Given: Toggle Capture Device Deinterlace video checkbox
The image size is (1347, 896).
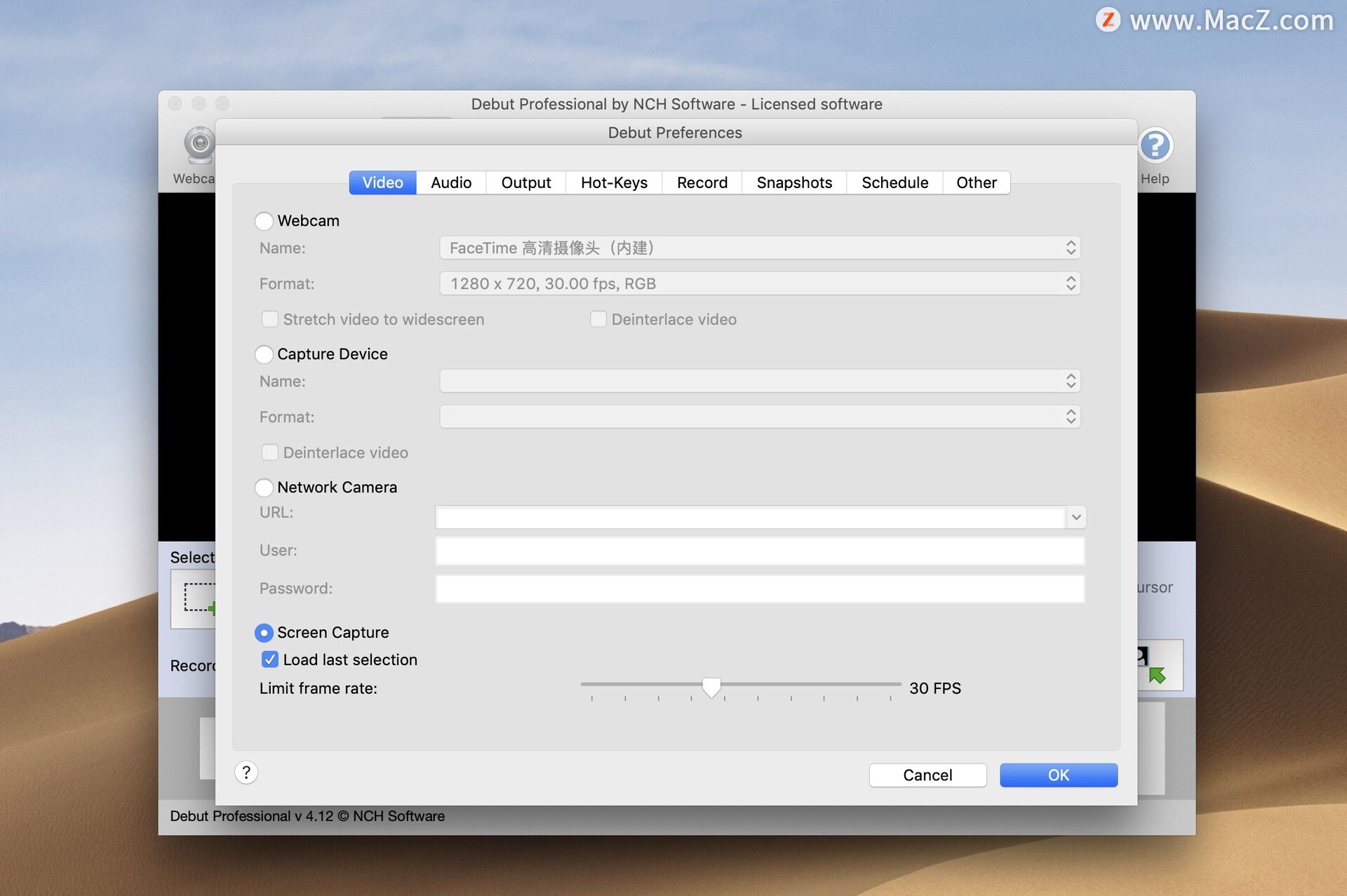Looking at the screenshot, I should [270, 453].
